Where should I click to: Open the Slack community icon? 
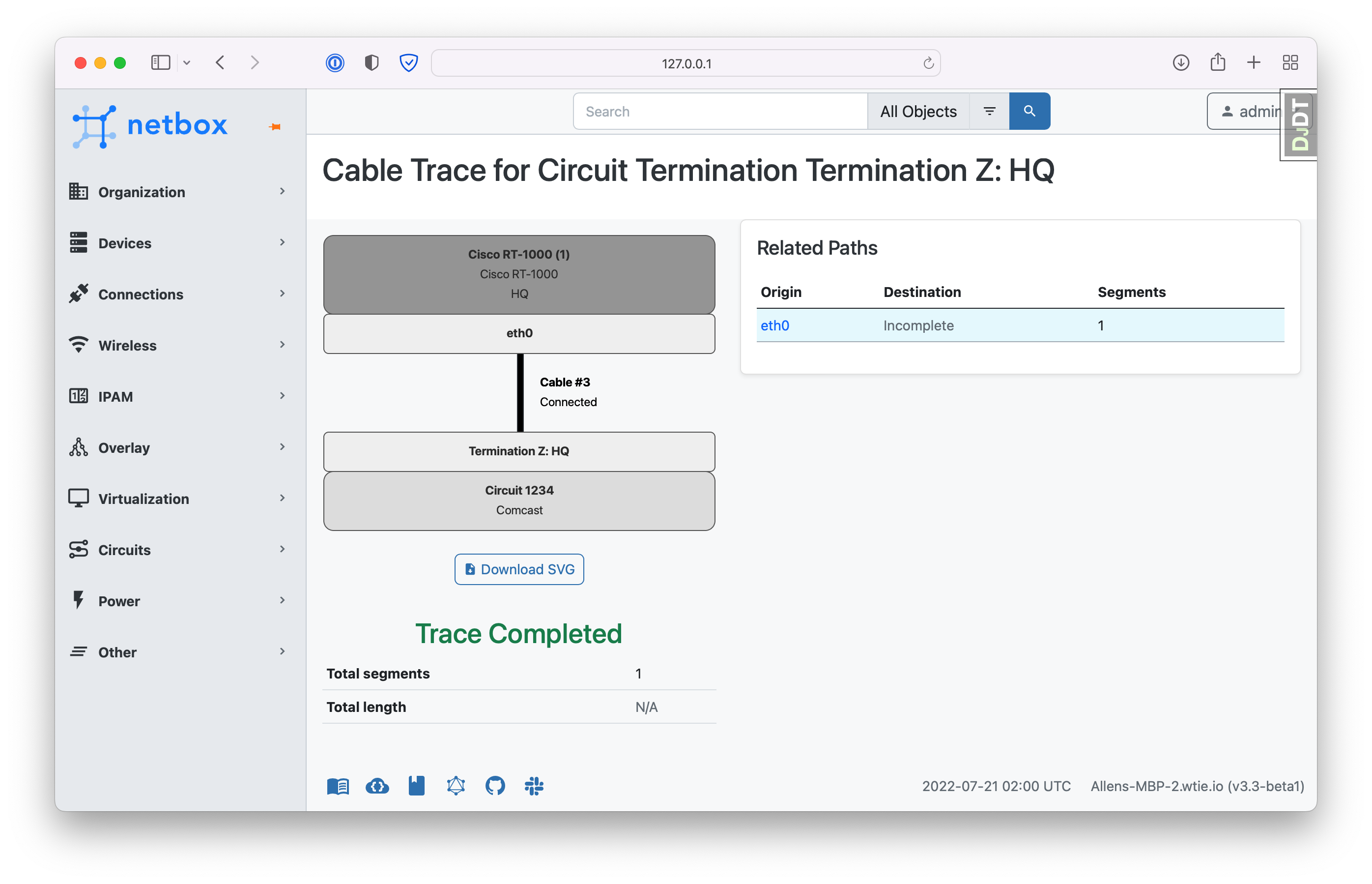click(534, 786)
